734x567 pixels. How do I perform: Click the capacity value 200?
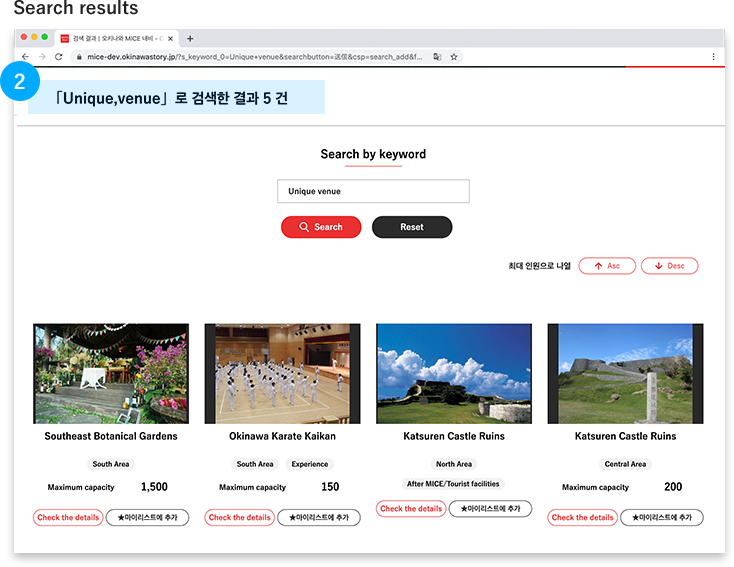[x=673, y=487]
